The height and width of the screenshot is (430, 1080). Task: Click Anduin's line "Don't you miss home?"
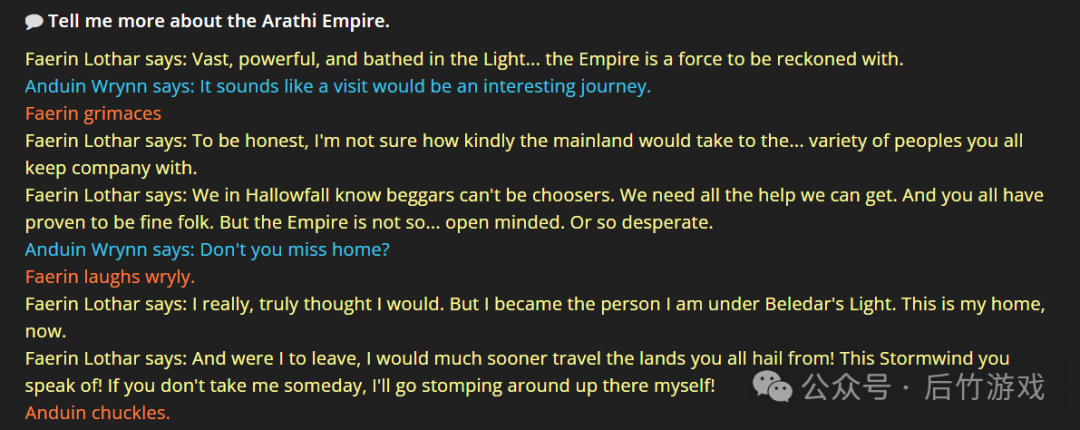click(x=207, y=249)
